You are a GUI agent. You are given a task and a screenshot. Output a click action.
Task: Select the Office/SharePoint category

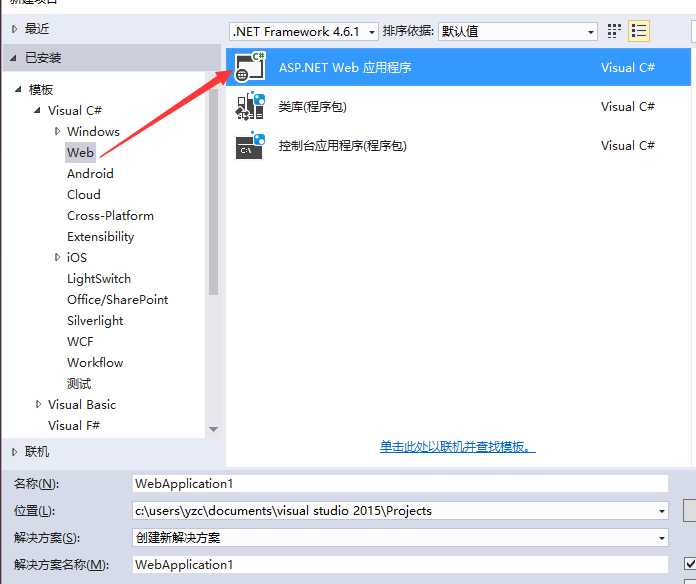[x=118, y=300]
